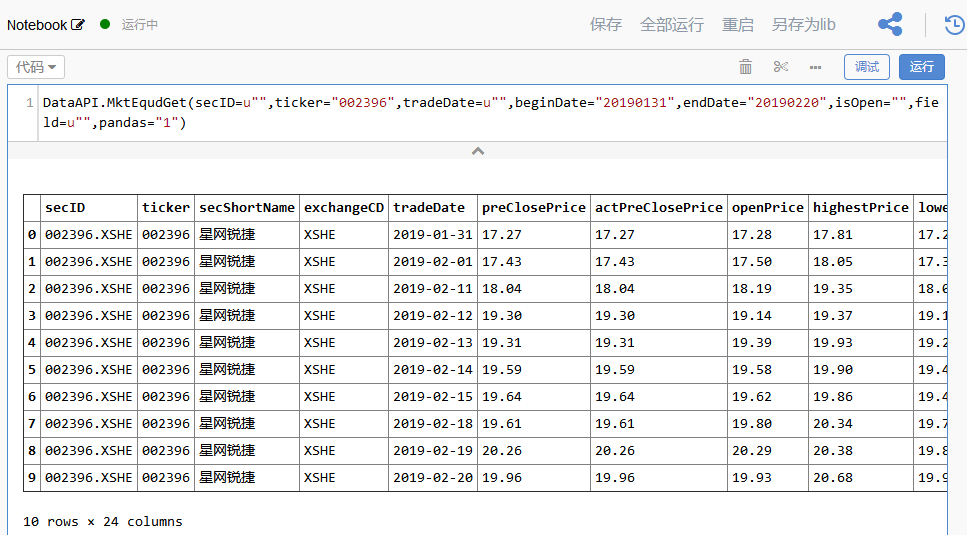Click line number 1 in the code gutter

tap(29, 103)
